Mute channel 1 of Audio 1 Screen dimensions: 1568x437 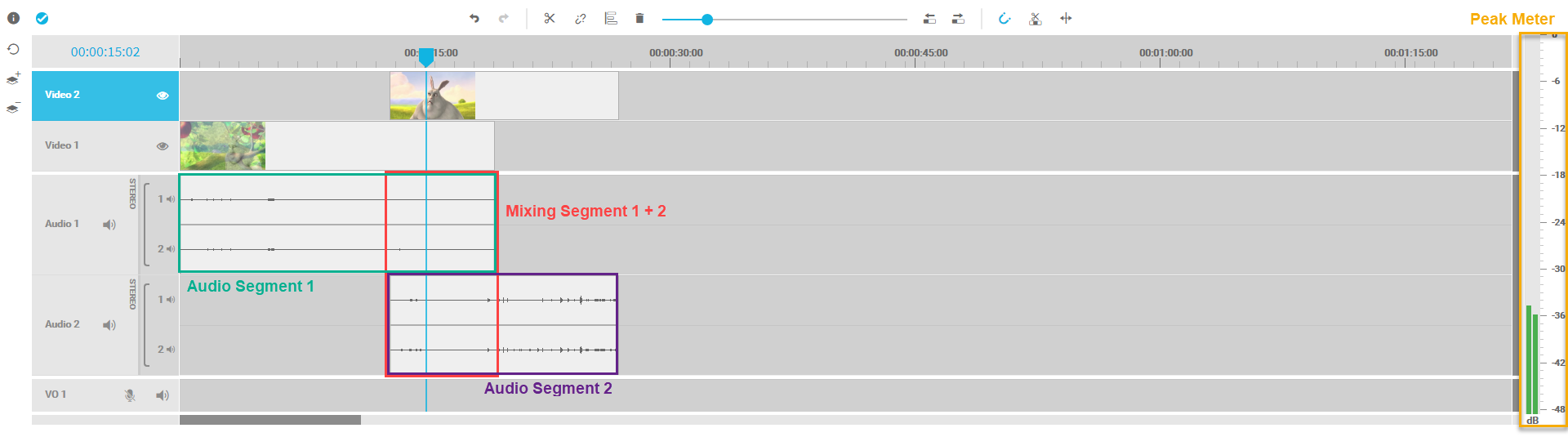pos(171,199)
